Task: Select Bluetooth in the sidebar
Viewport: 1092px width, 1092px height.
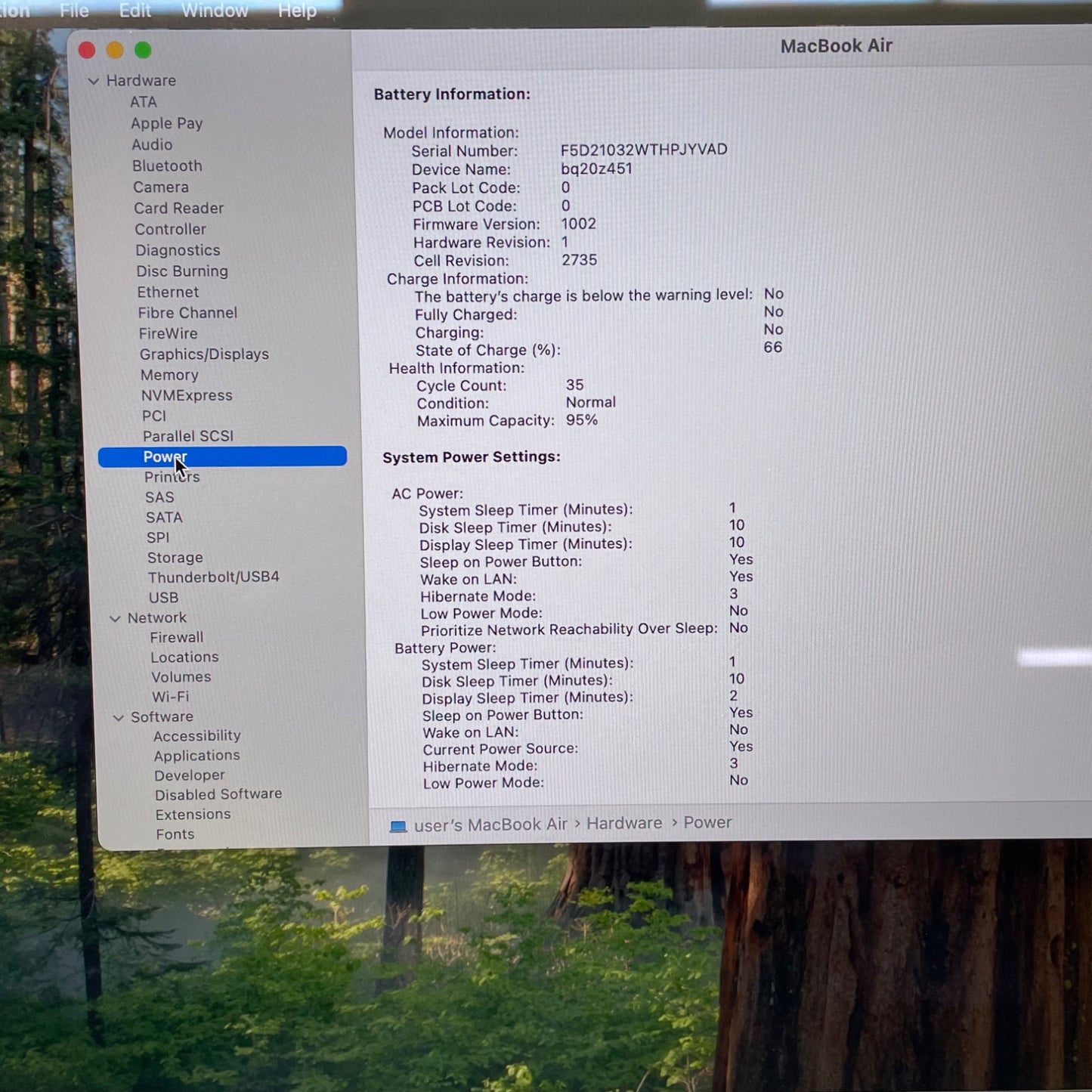Action: pyautogui.click(x=167, y=166)
